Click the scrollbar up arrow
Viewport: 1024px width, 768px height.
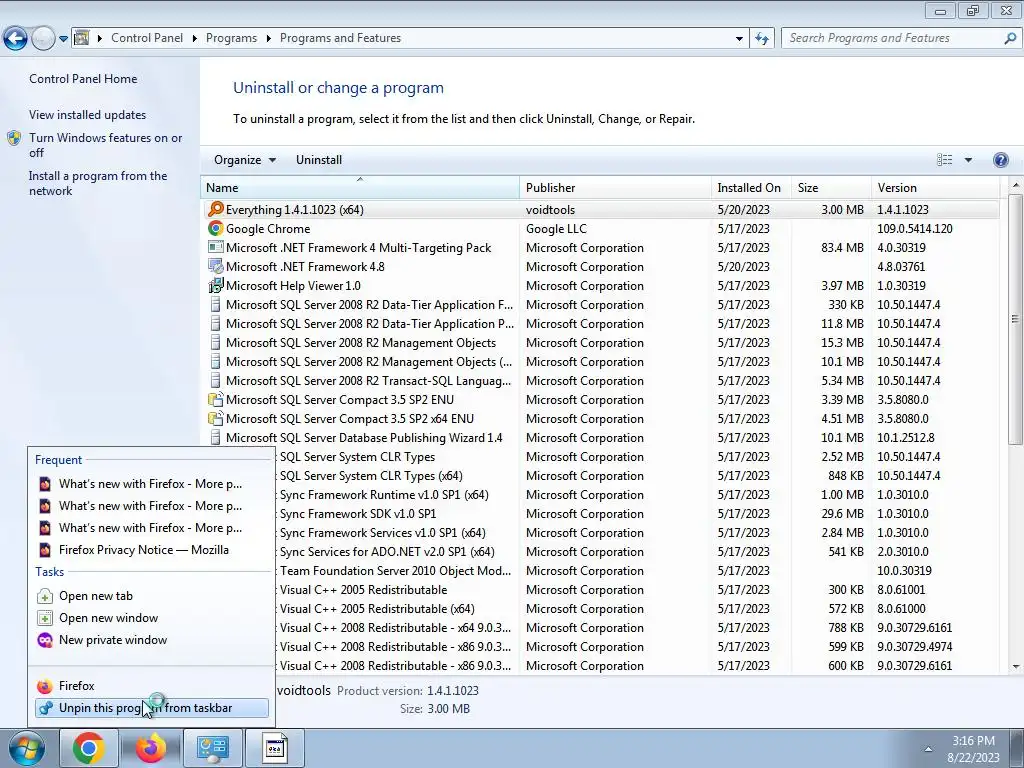pyautogui.click(x=1016, y=186)
